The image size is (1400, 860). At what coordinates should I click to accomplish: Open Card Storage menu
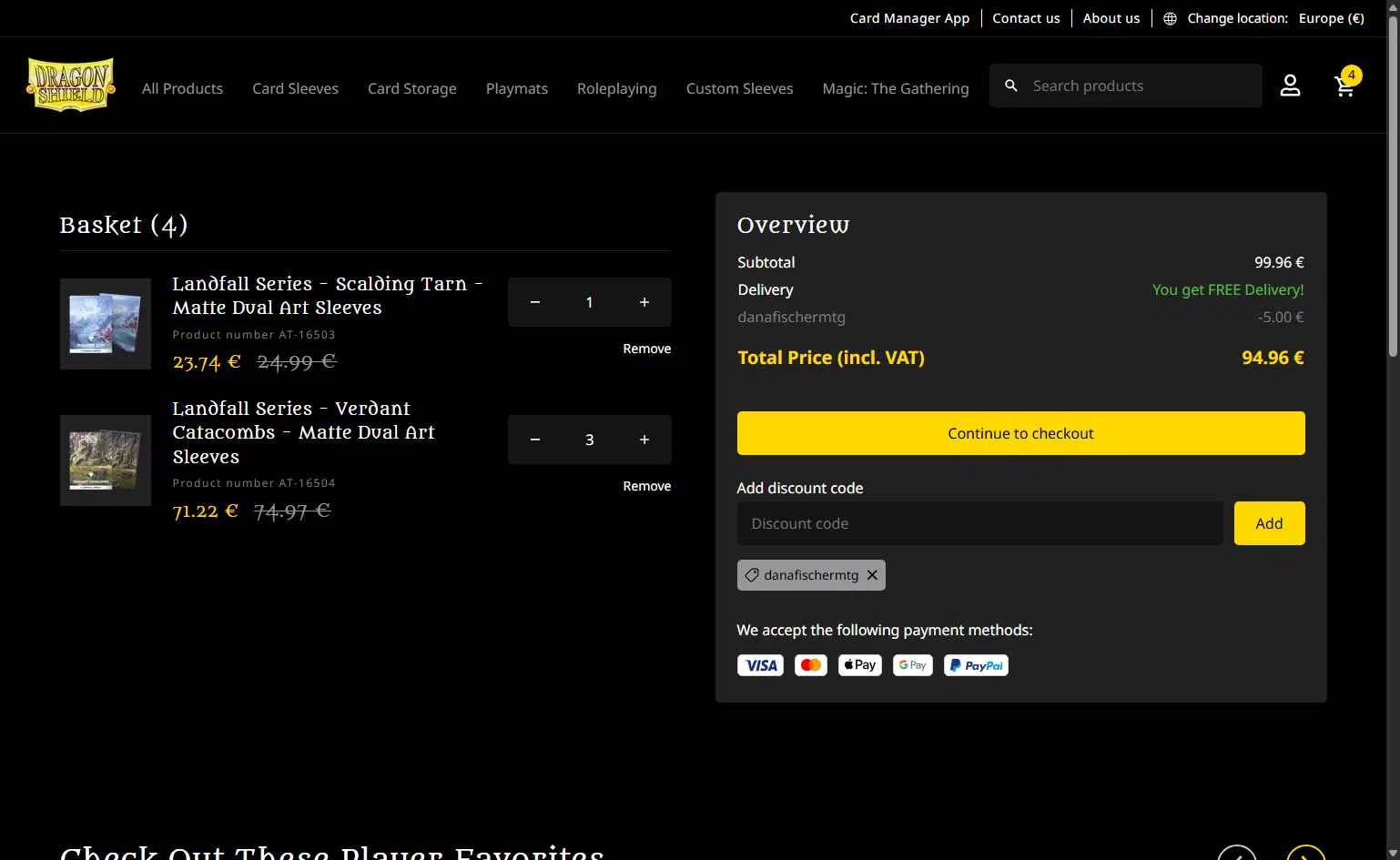(x=412, y=88)
